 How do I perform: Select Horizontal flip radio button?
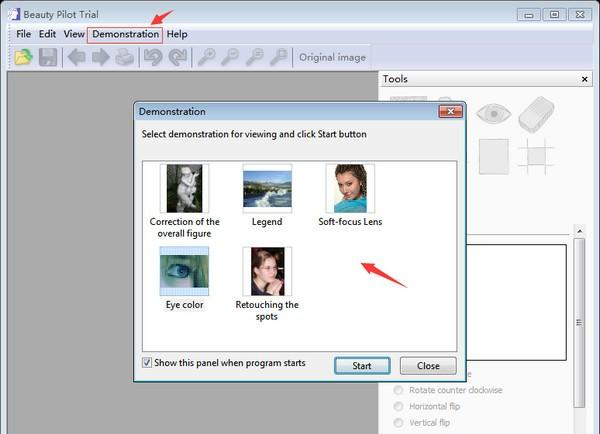click(x=398, y=406)
